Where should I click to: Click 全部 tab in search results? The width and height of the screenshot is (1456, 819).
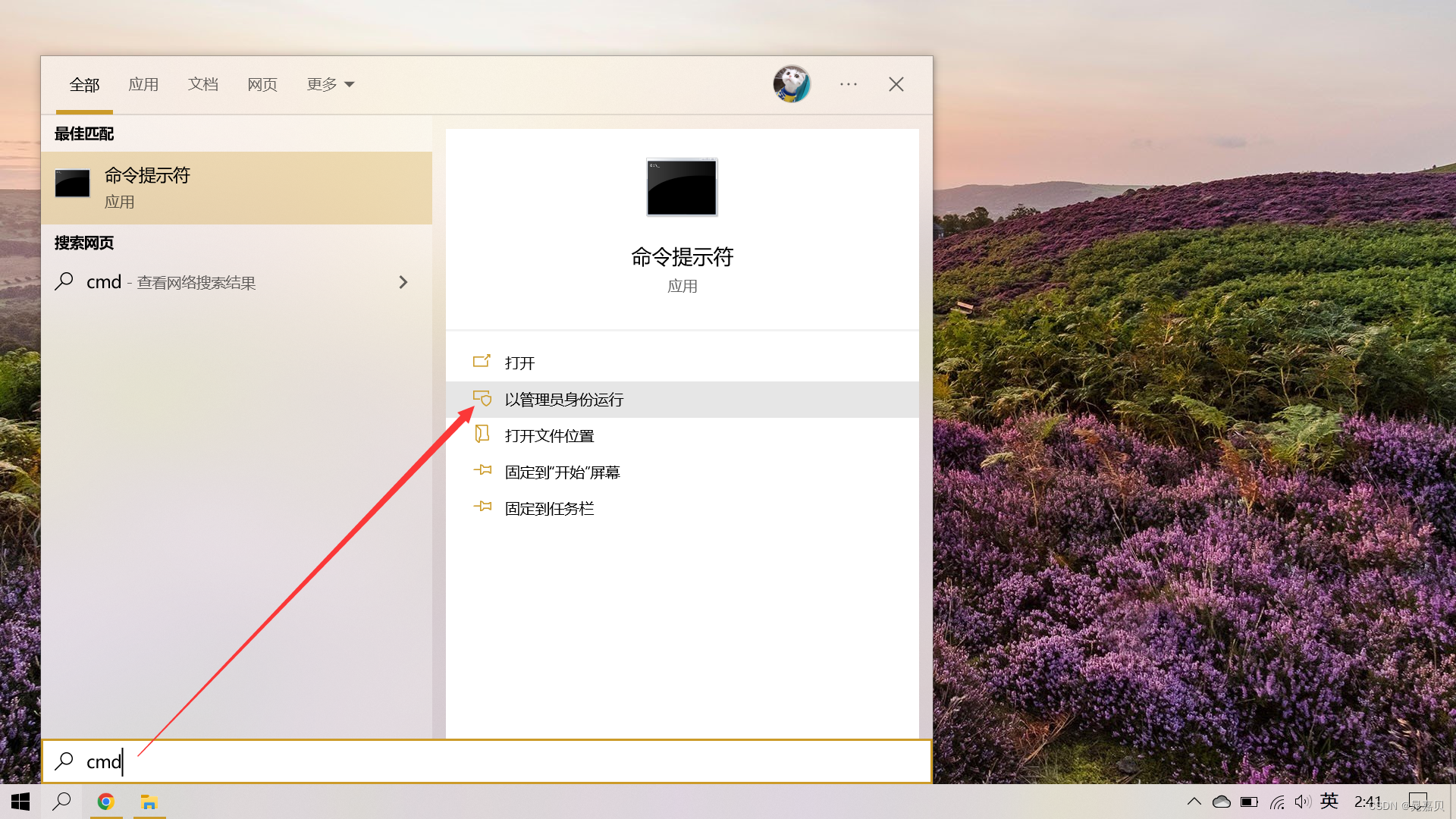(85, 84)
